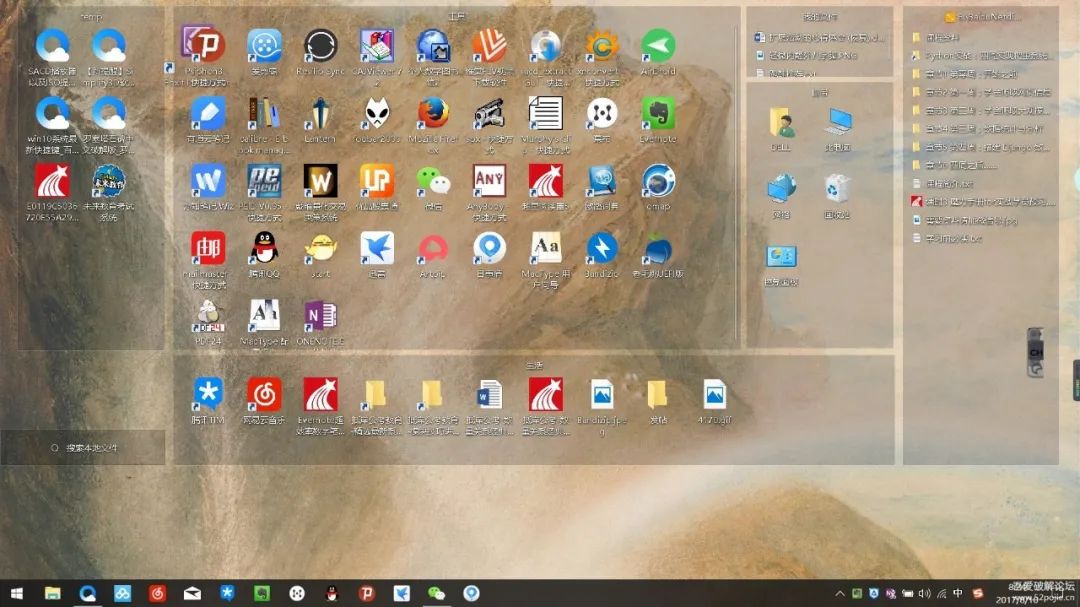Open NetEase Cloud Music on taskbar

point(157,593)
